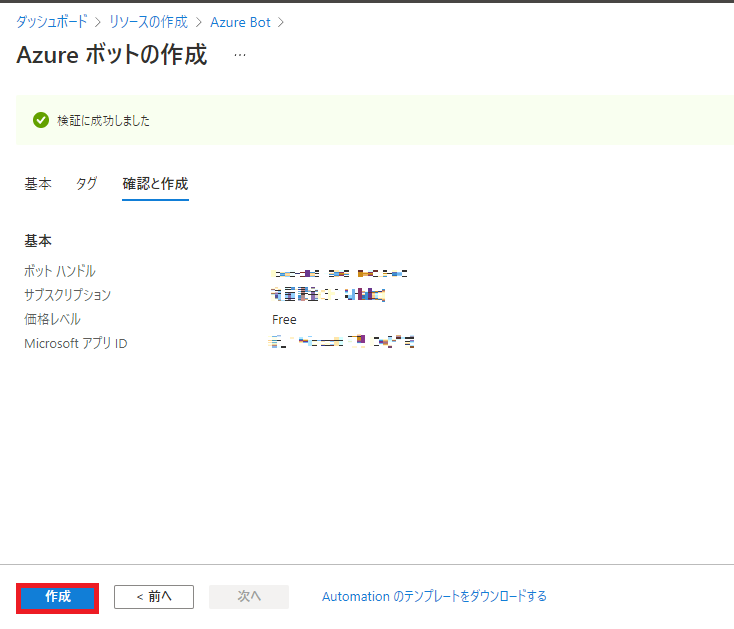The height and width of the screenshot is (629, 734).
Task: Click the 検証に成功しました message text
Action: 104,121
